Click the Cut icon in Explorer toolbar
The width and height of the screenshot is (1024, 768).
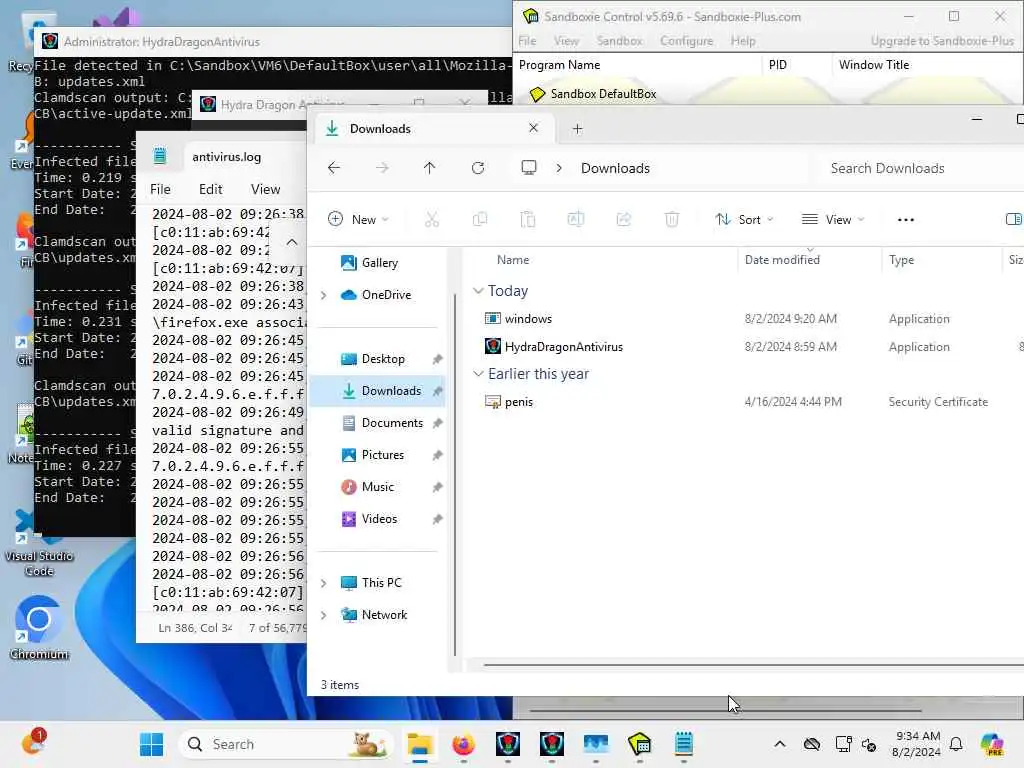[432, 219]
